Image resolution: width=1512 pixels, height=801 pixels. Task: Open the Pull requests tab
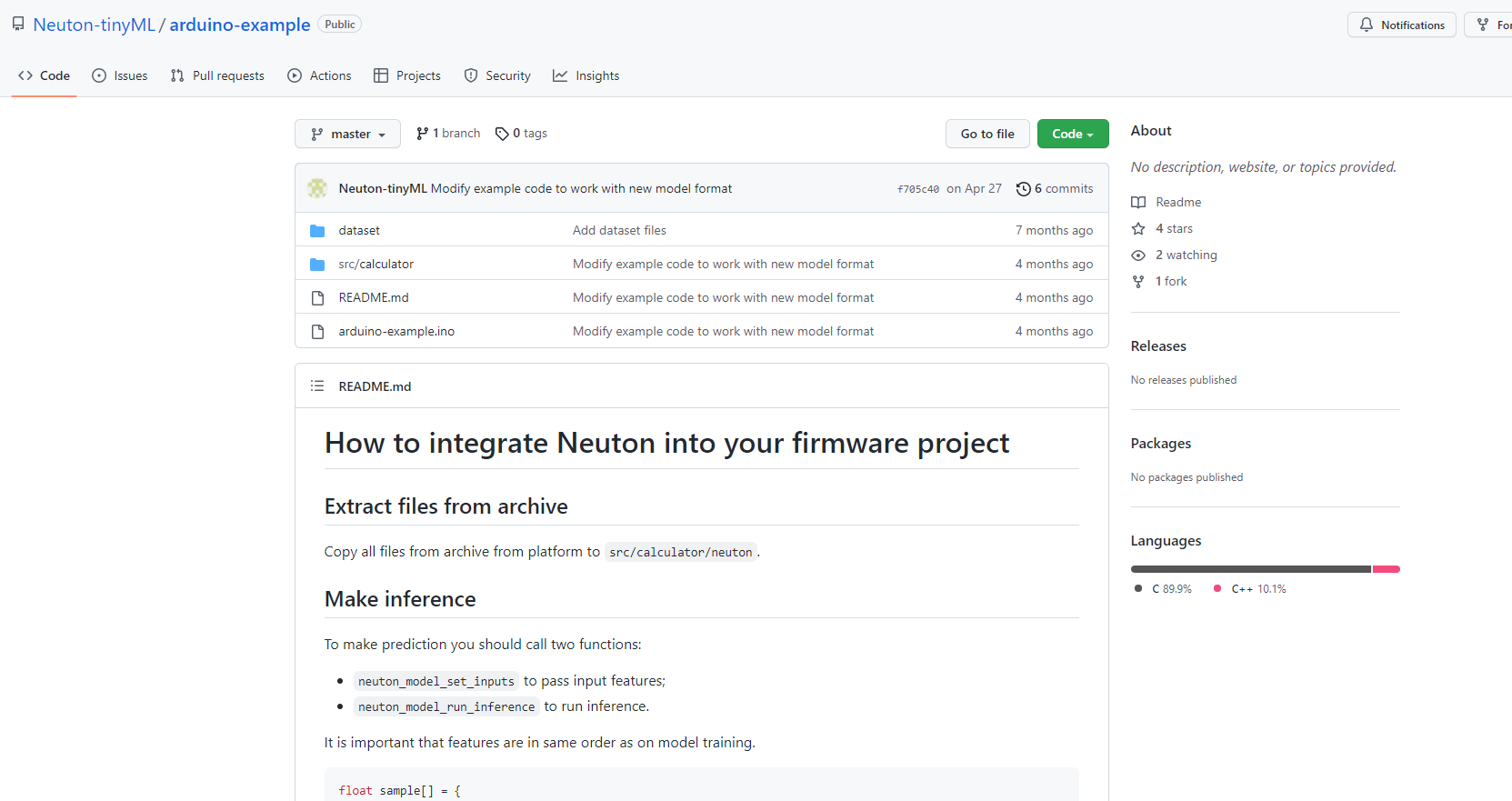[217, 75]
